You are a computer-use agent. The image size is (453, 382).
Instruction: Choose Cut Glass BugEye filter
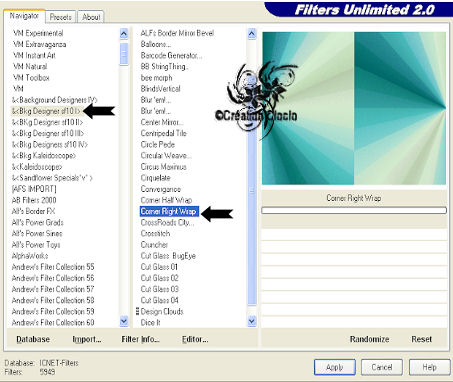coord(168,256)
